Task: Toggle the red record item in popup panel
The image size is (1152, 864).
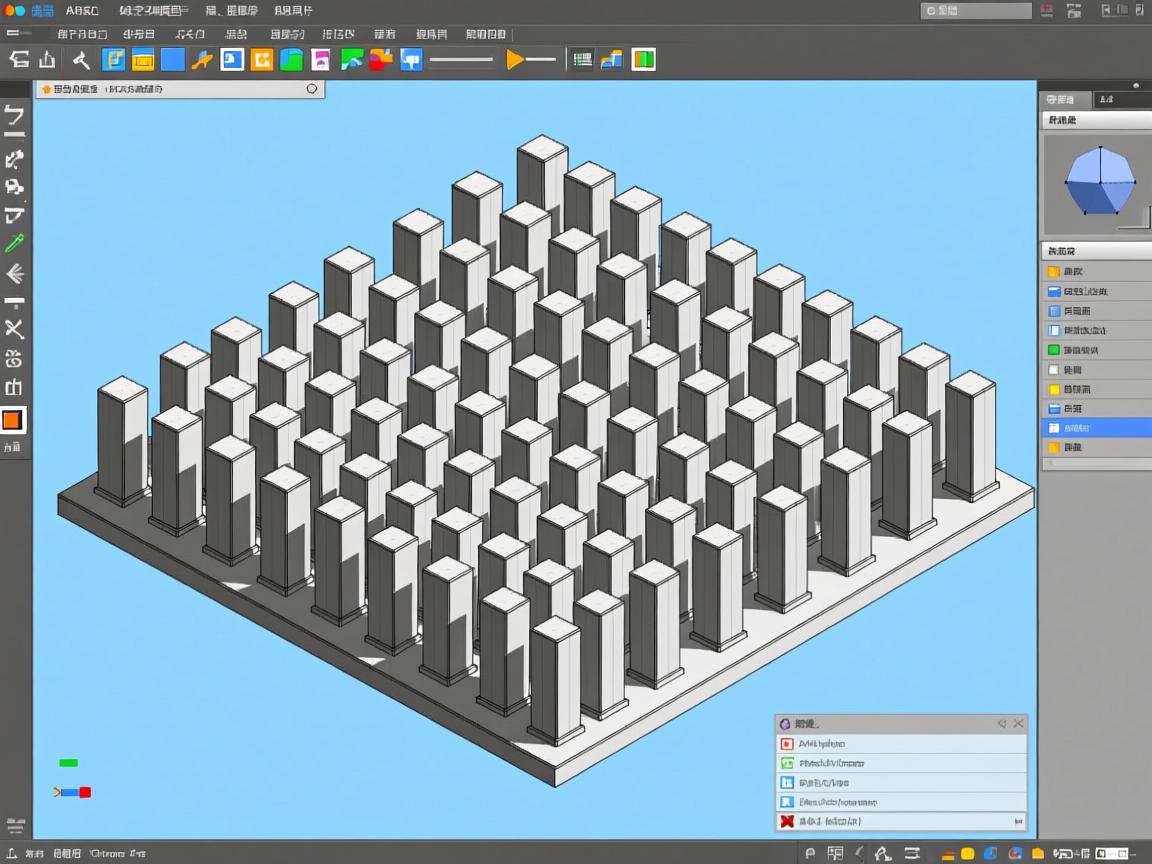Action: point(787,744)
